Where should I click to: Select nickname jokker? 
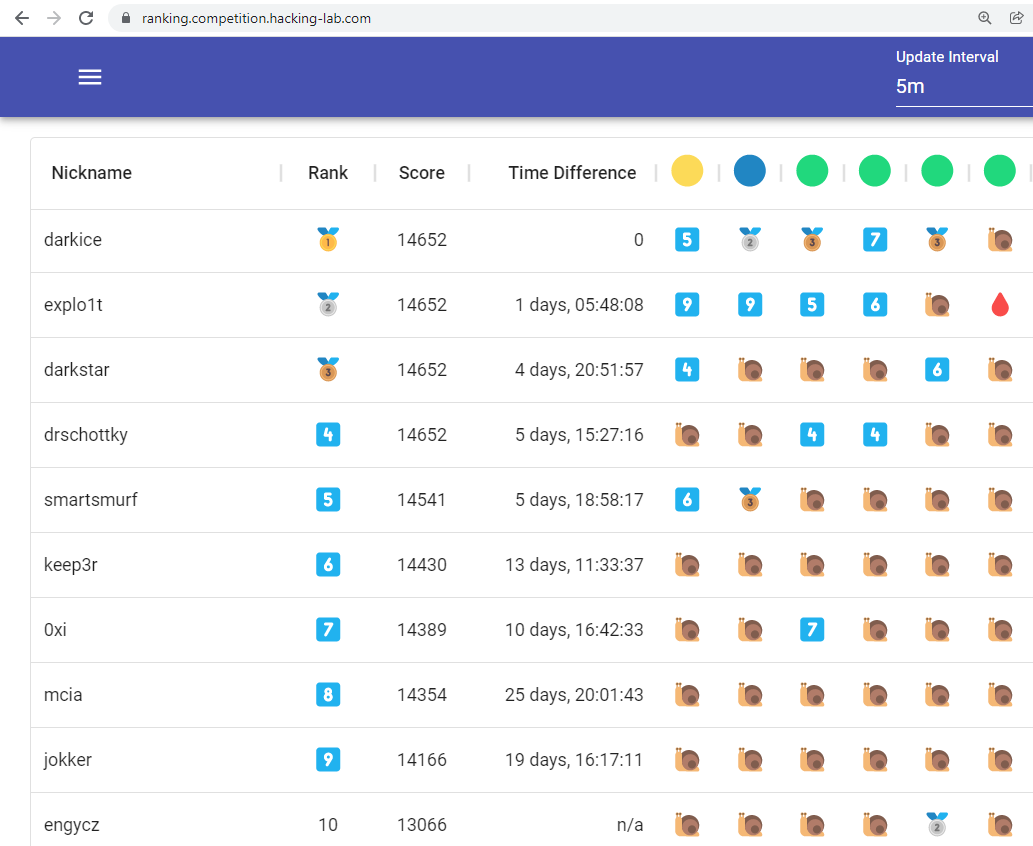pos(68,760)
